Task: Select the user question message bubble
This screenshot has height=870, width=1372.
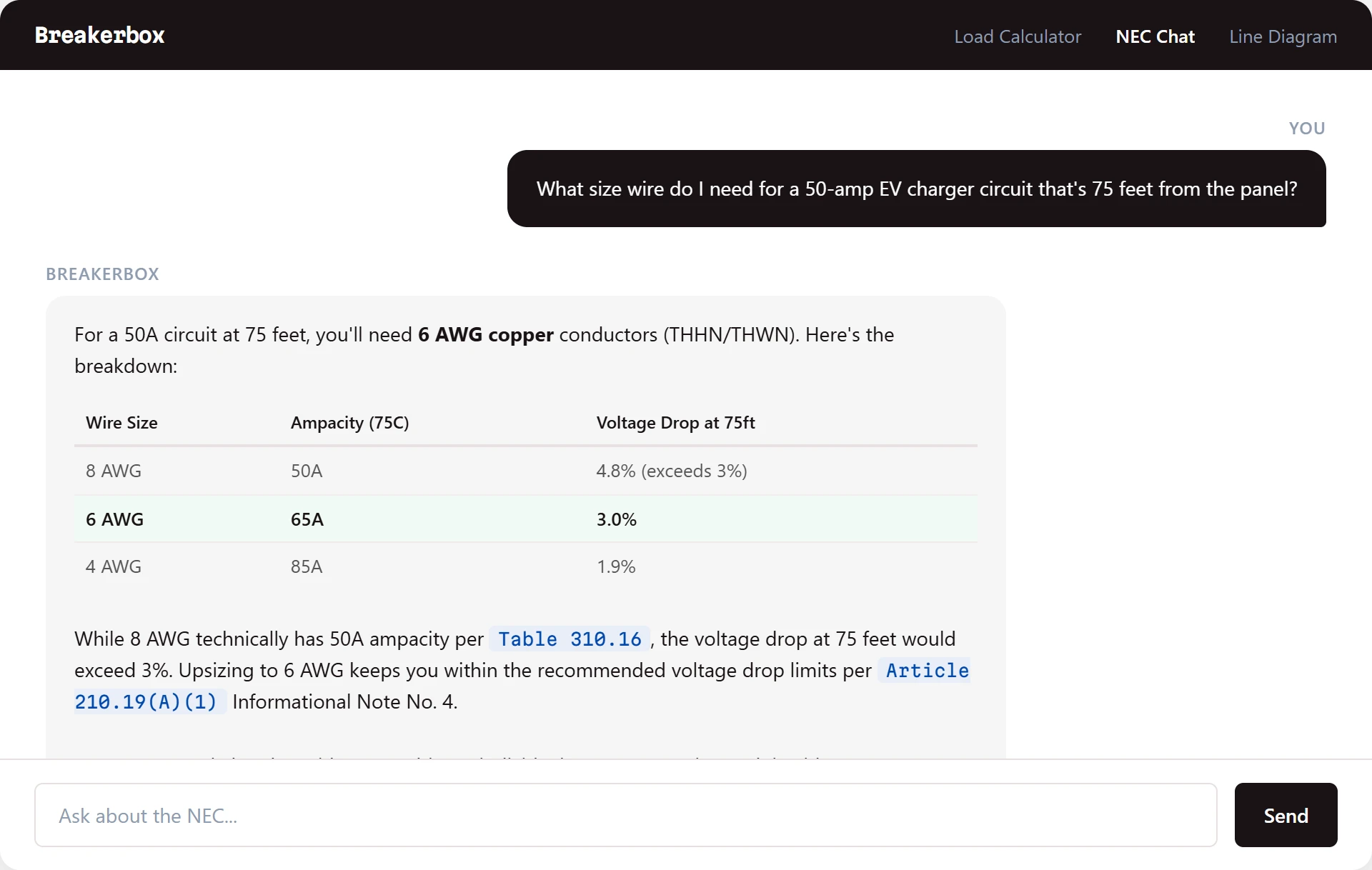Action: tap(916, 189)
